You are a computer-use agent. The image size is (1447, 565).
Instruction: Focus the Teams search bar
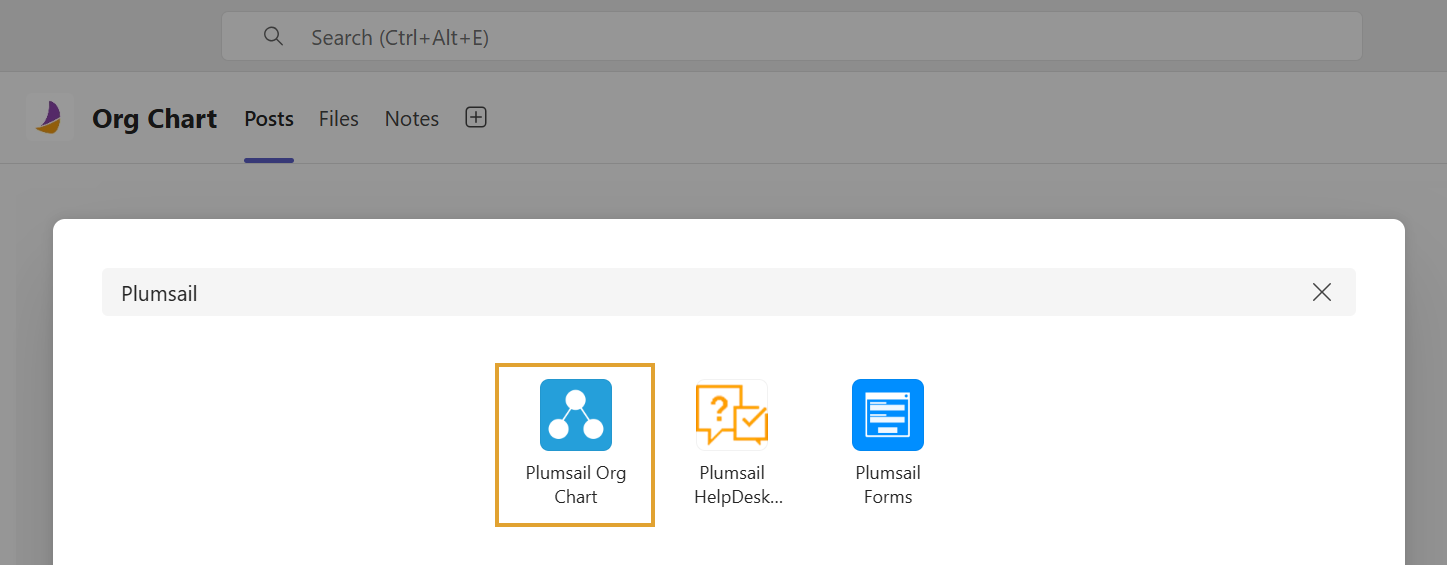(x=791, y=37)
